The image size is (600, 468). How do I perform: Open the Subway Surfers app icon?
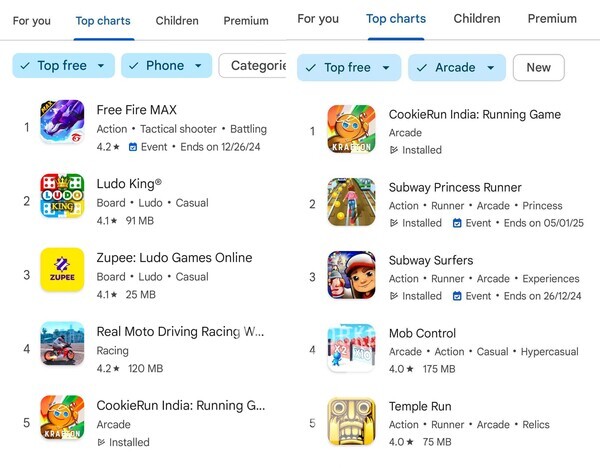tap(352, 276)
